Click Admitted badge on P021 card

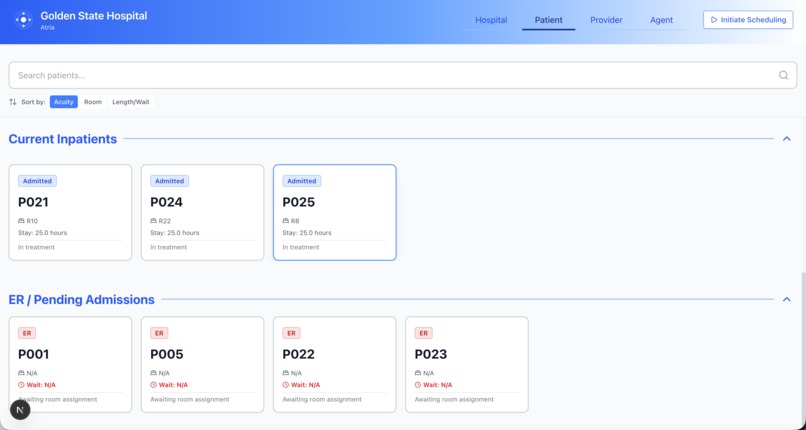[x=37, y=181]
